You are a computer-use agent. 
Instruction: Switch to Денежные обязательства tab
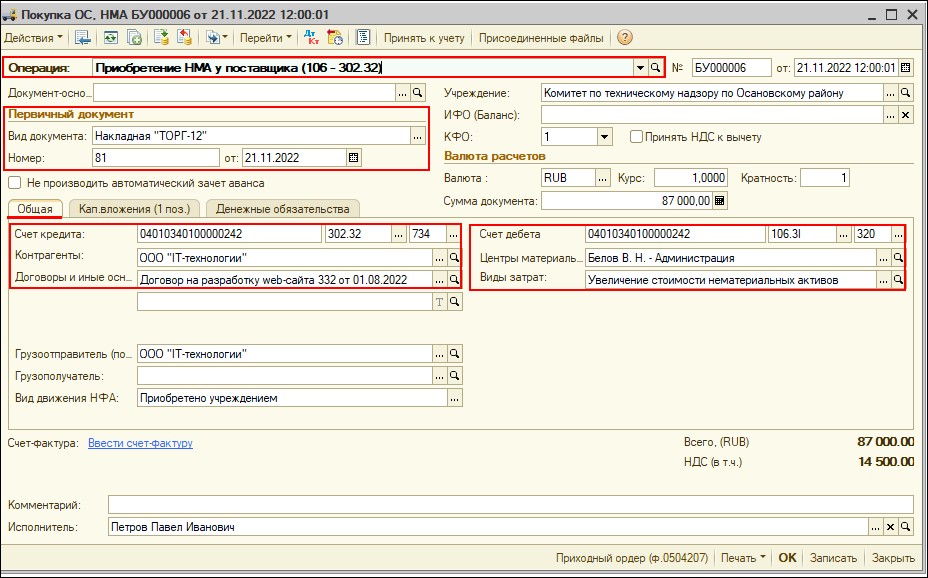pos(282,209)
